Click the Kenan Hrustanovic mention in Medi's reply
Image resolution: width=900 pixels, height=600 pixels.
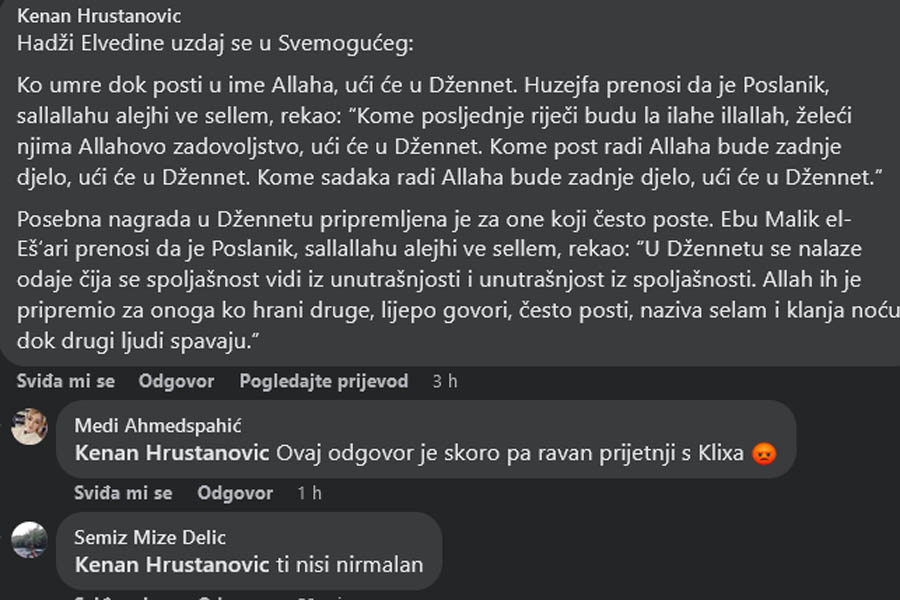coord(172,453)
